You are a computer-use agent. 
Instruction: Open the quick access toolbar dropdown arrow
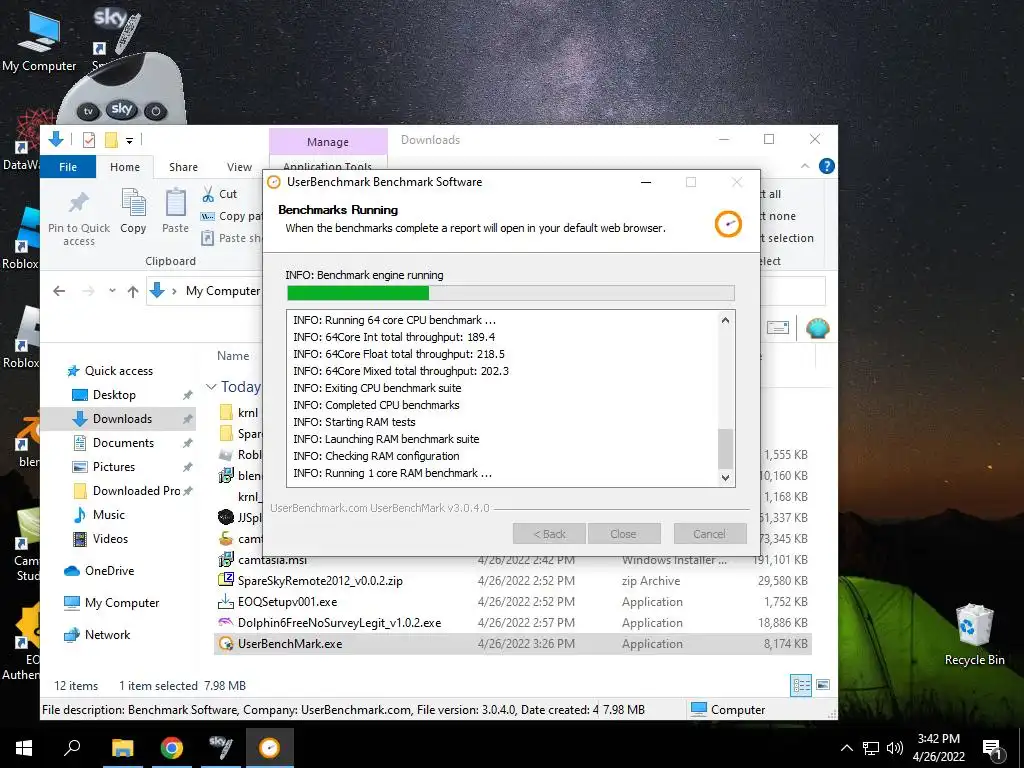click(x=129, y=140)
